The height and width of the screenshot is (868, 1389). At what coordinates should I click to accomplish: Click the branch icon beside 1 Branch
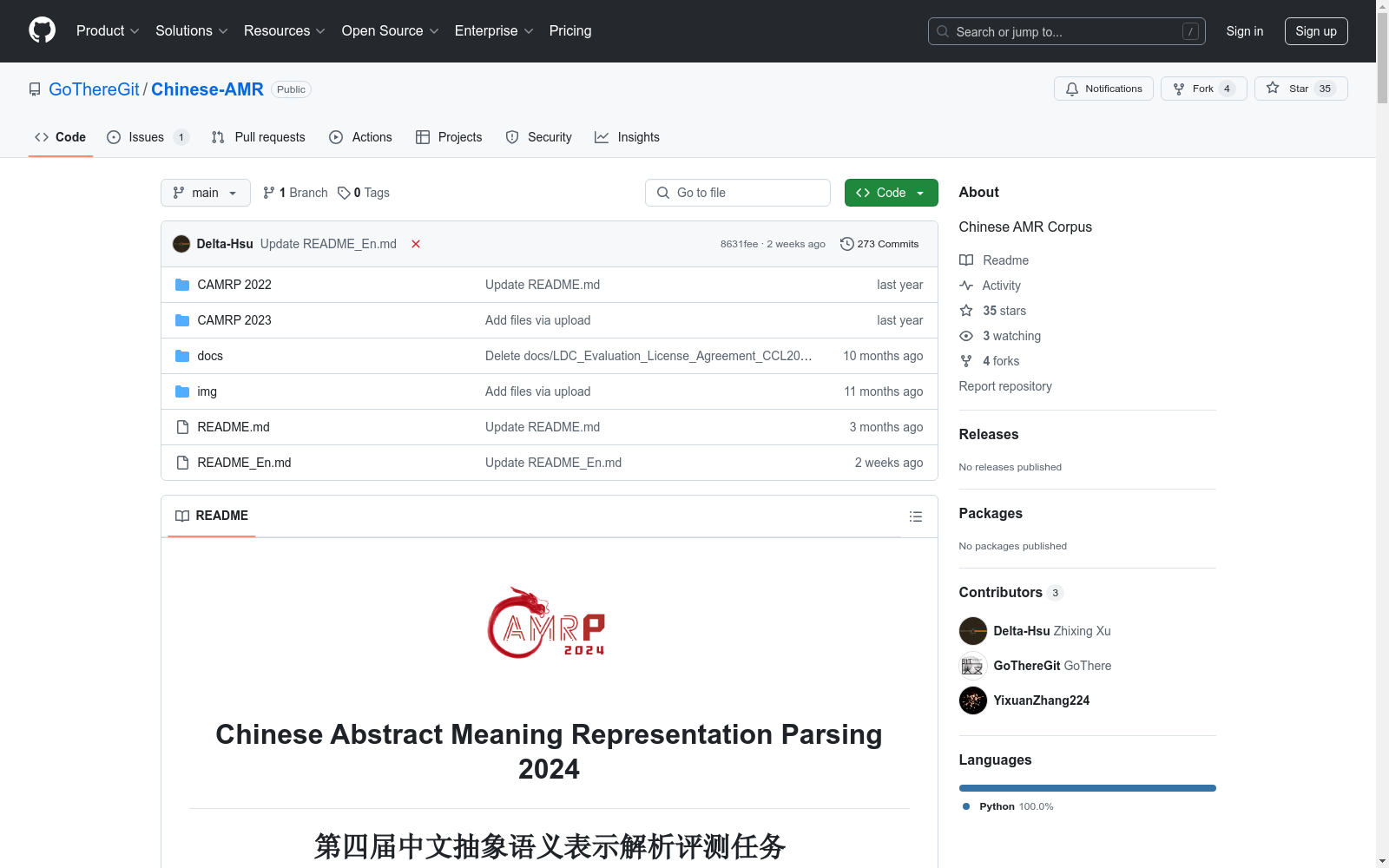pyautogui.click(x=269, y=193)
